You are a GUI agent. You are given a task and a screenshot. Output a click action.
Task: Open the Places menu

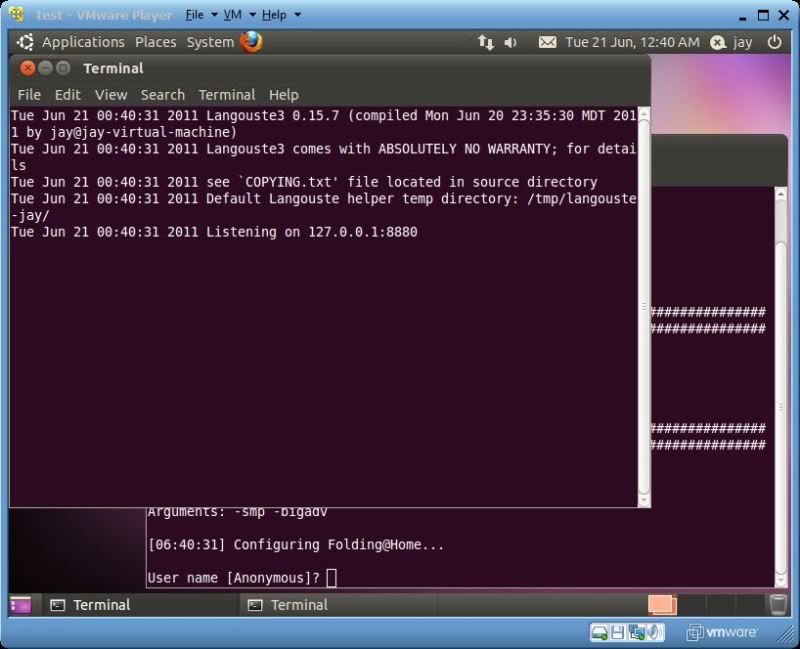pos(156,42)
